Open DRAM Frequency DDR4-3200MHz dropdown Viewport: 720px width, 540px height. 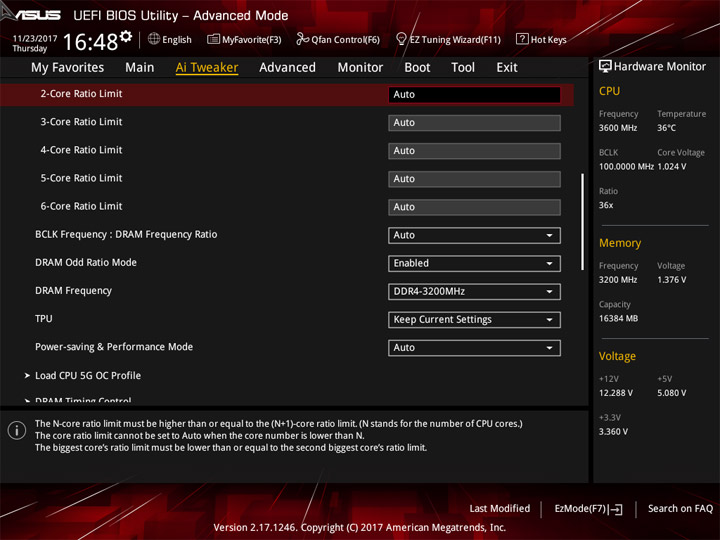[x=474, y=292]
